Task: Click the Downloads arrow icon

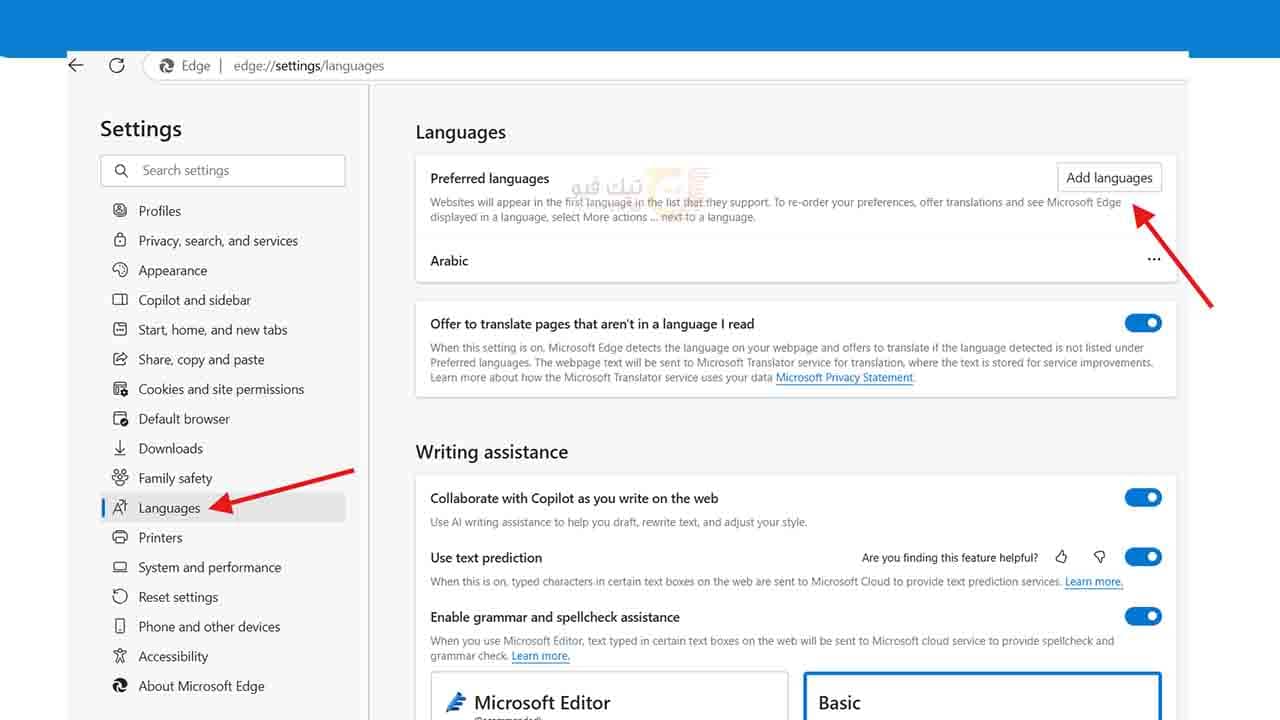Action: click(120, 448)
